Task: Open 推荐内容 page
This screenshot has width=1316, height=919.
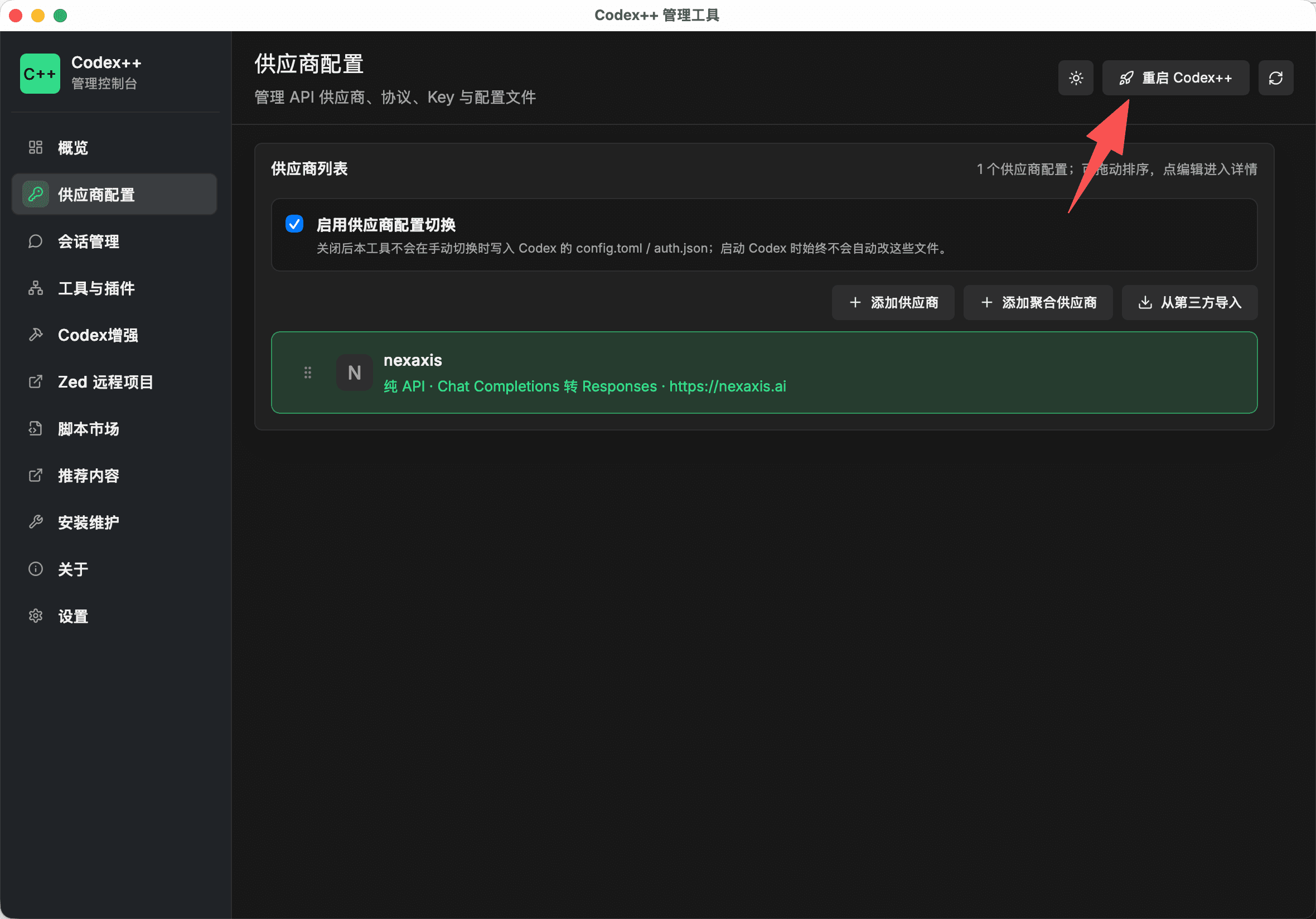Action: [114, 475]
